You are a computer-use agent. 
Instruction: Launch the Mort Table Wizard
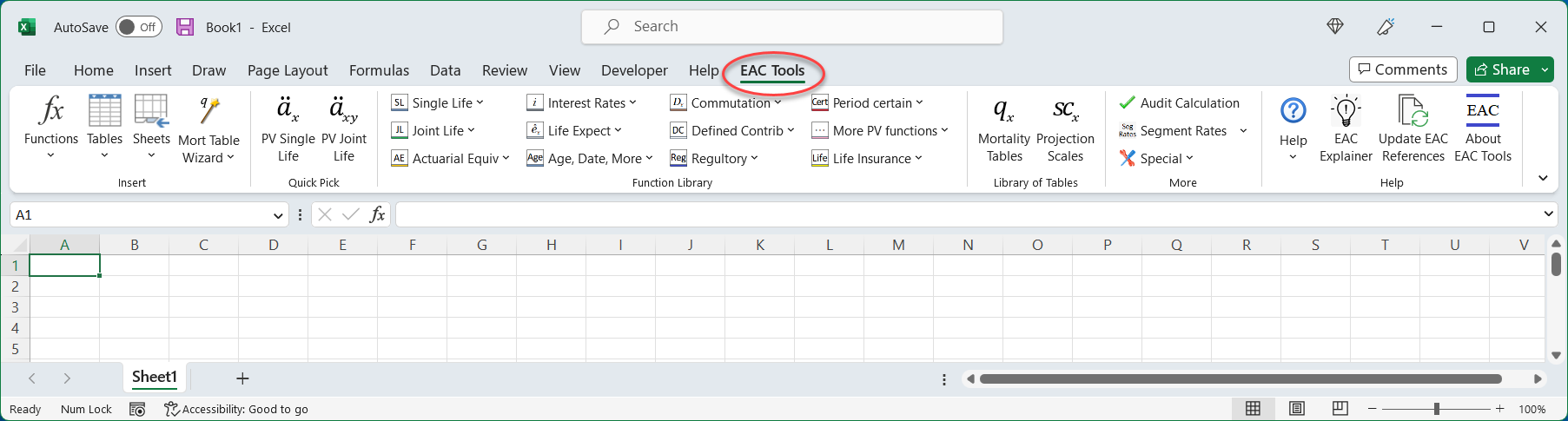[x=208, y=129]
